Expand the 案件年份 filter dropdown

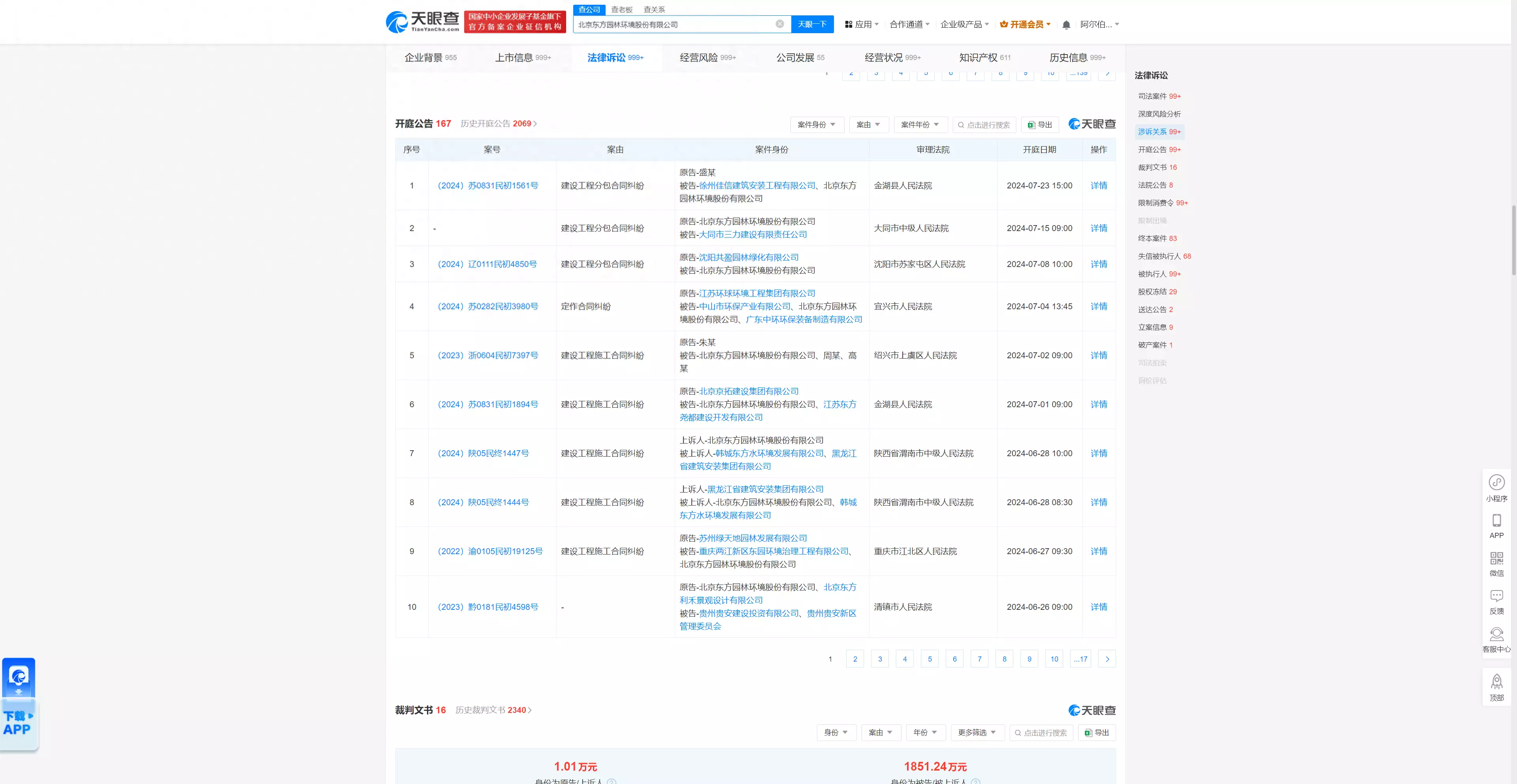pos(920,125)
